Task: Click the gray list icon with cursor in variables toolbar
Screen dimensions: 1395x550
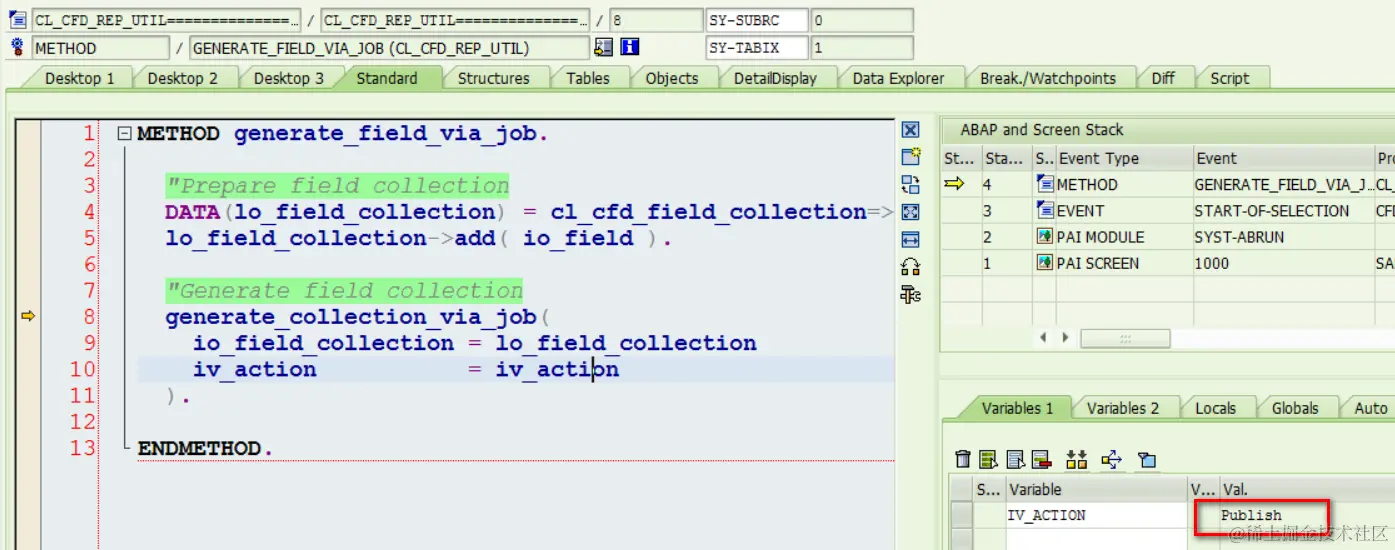Action: pyautogui.click(x=1015, y=460)
